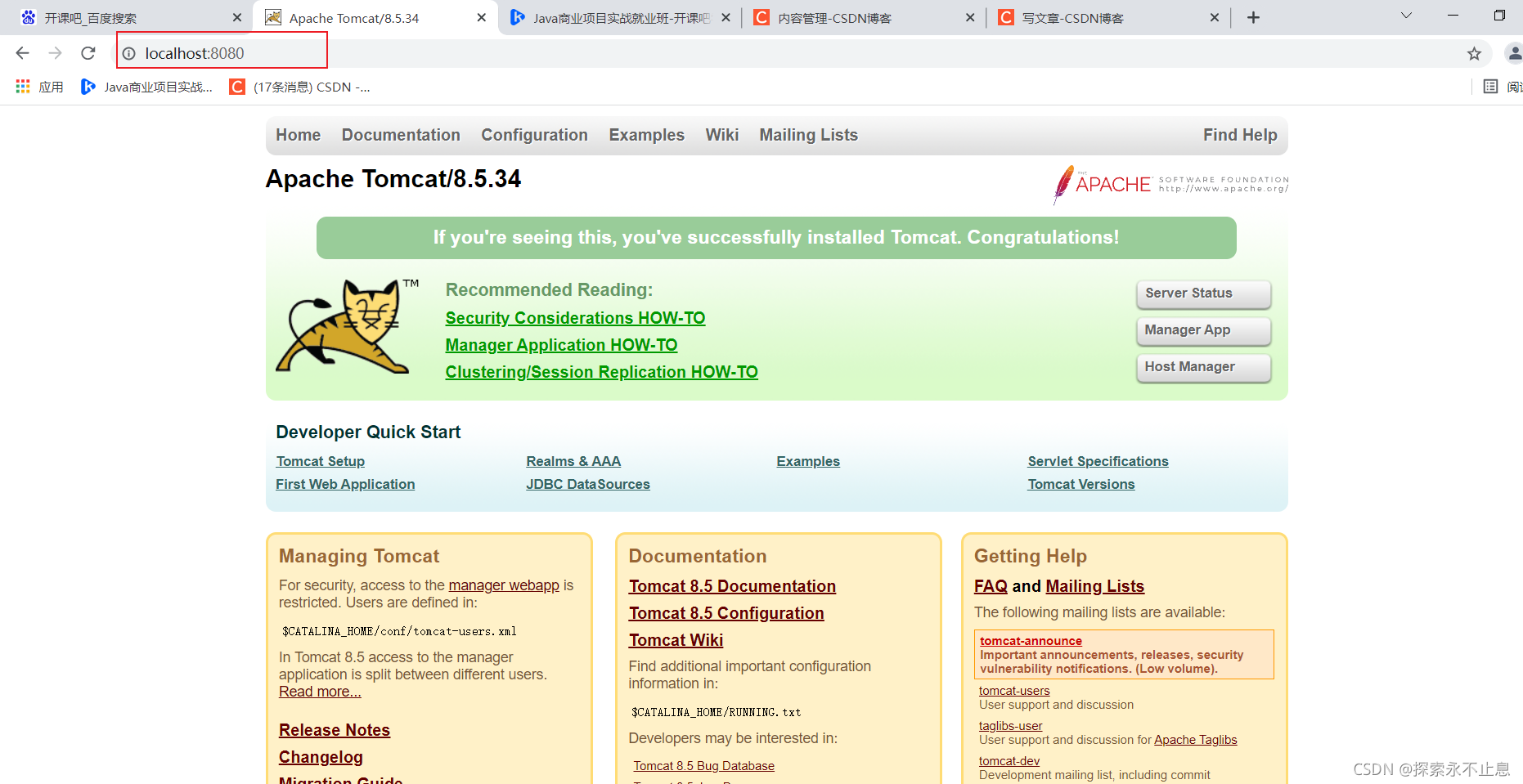Open the FAQ link under Getting Help

pyautogui.click(x=991, y=586)
